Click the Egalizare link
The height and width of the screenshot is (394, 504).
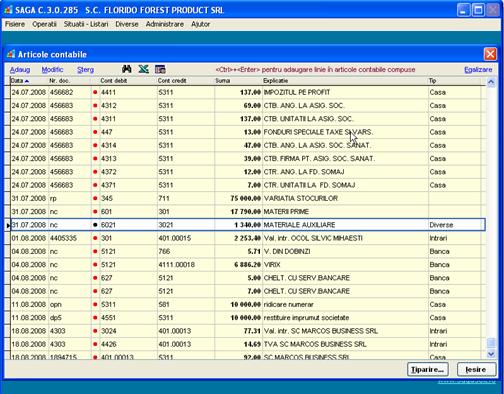pyautogui.click(x=478, y=70)
